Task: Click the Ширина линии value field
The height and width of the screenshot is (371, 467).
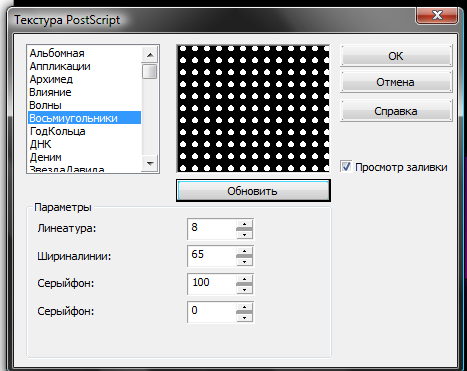Action: [x=212, y=256]
